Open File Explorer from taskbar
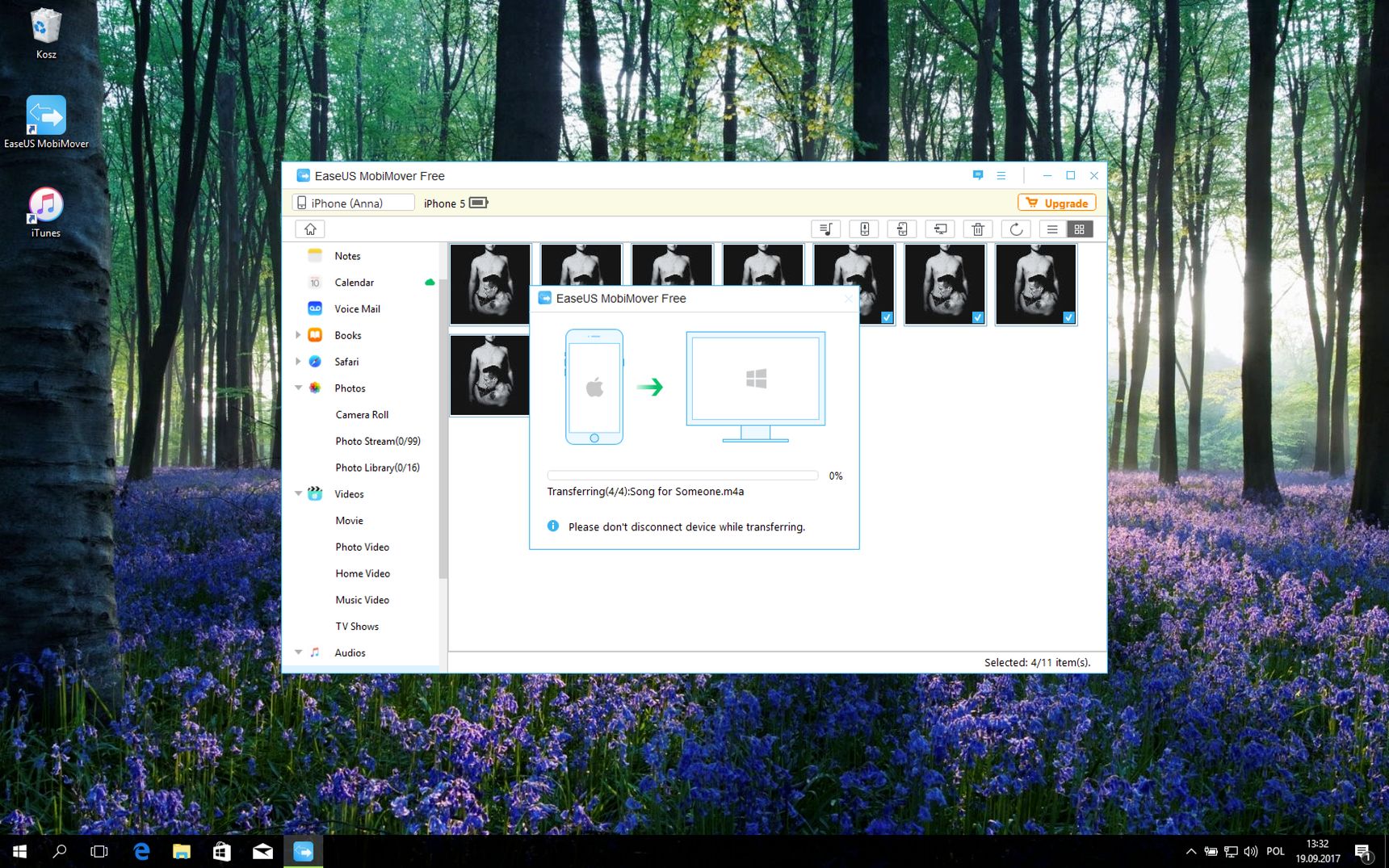1389x868 pixels. [182, 851]
